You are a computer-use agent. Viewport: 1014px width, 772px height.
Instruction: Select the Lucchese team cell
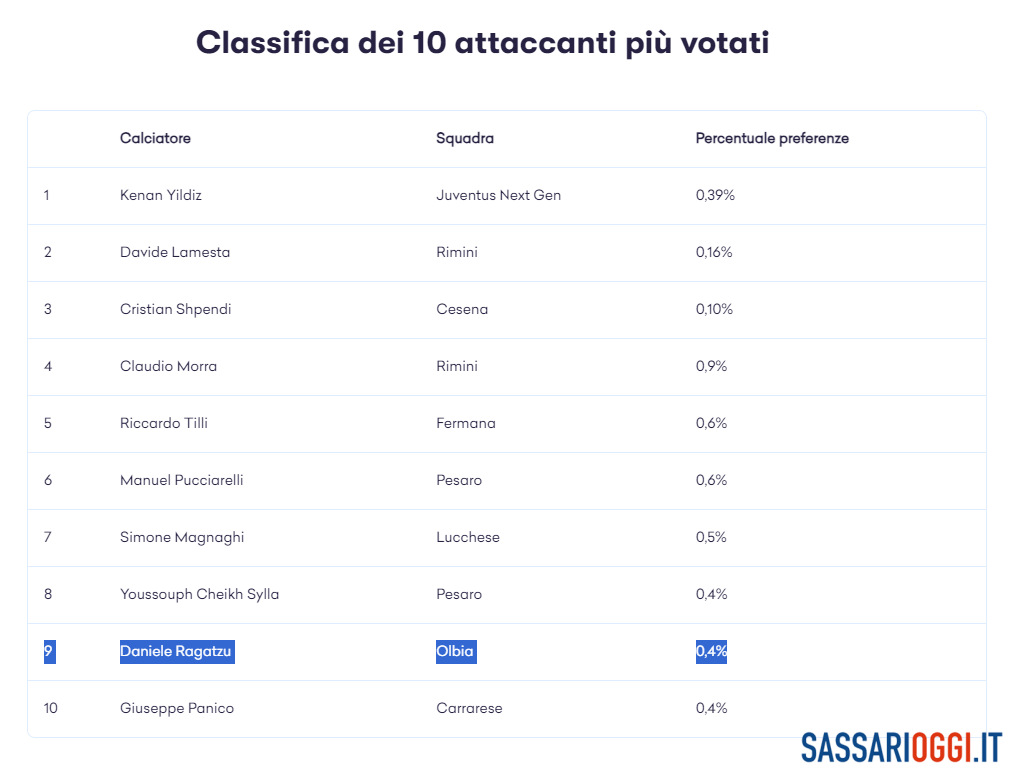coord(468,537)
